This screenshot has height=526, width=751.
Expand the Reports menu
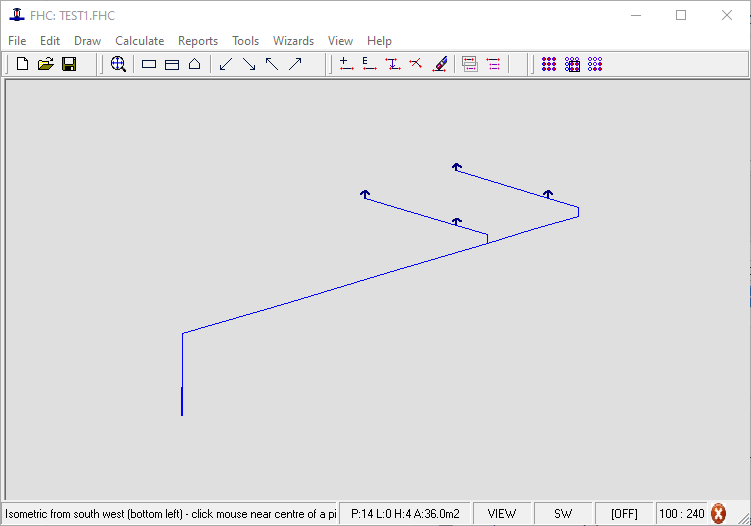(198, 41)
